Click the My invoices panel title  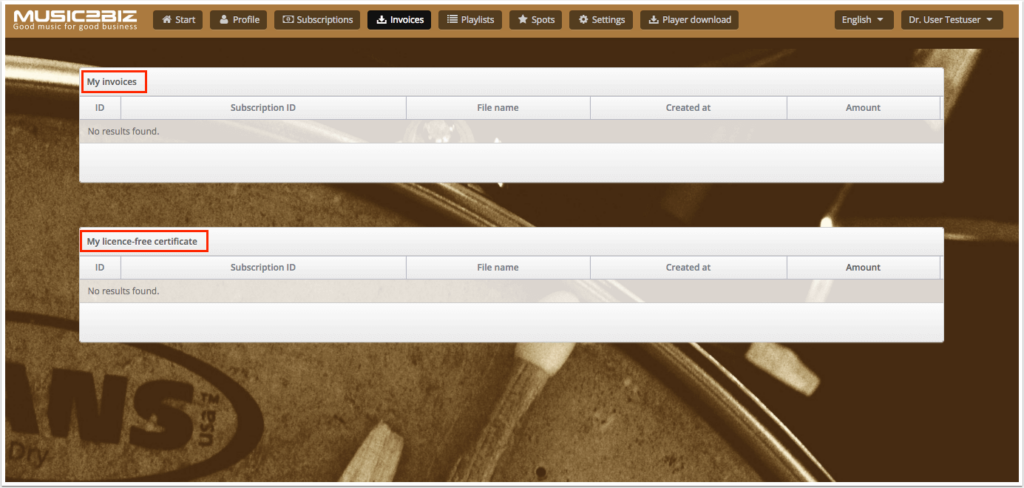(112, 82)
